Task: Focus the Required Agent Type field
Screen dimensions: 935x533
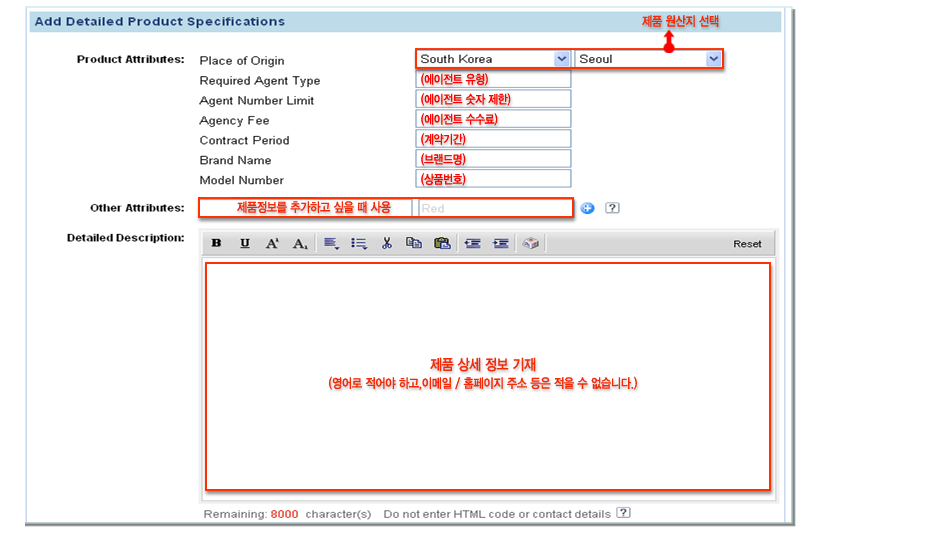Action: click(x=493, y=79)
